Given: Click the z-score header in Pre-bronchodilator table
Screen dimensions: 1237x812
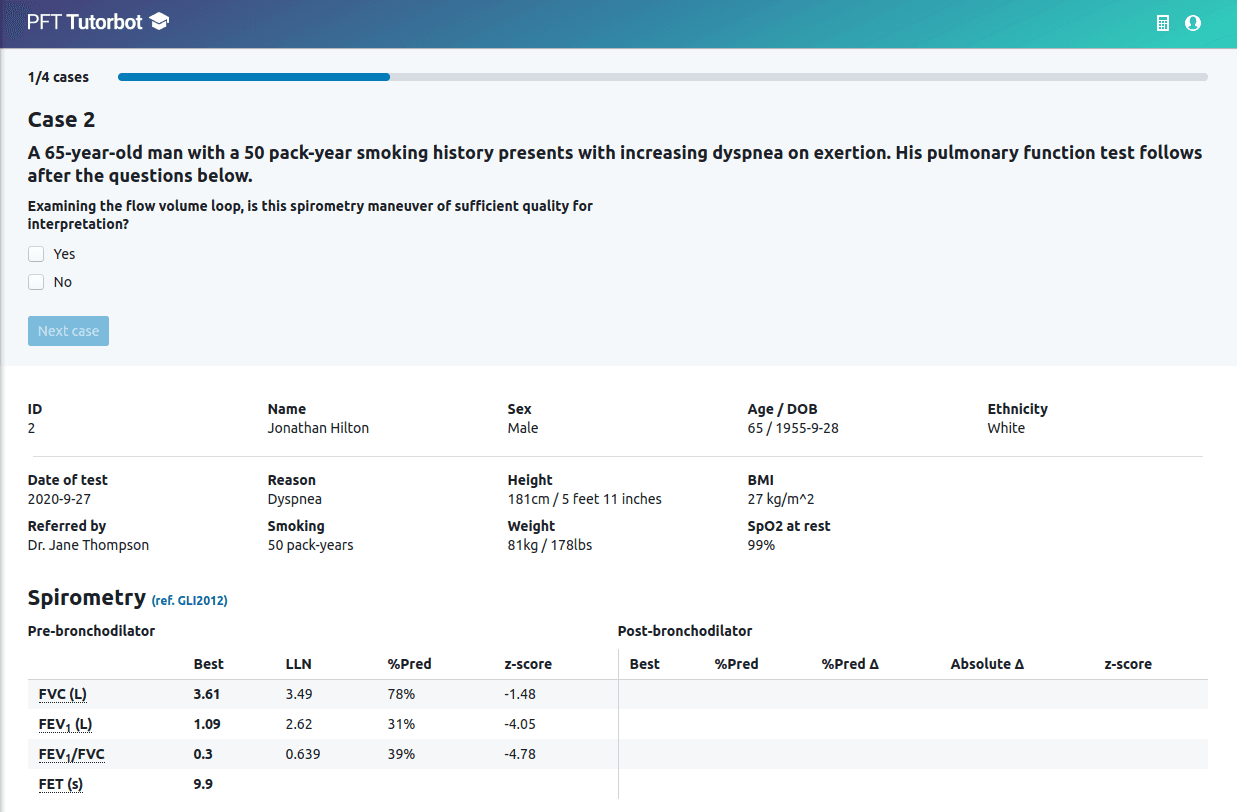Looking at the screenshot, I should point(528,664).
